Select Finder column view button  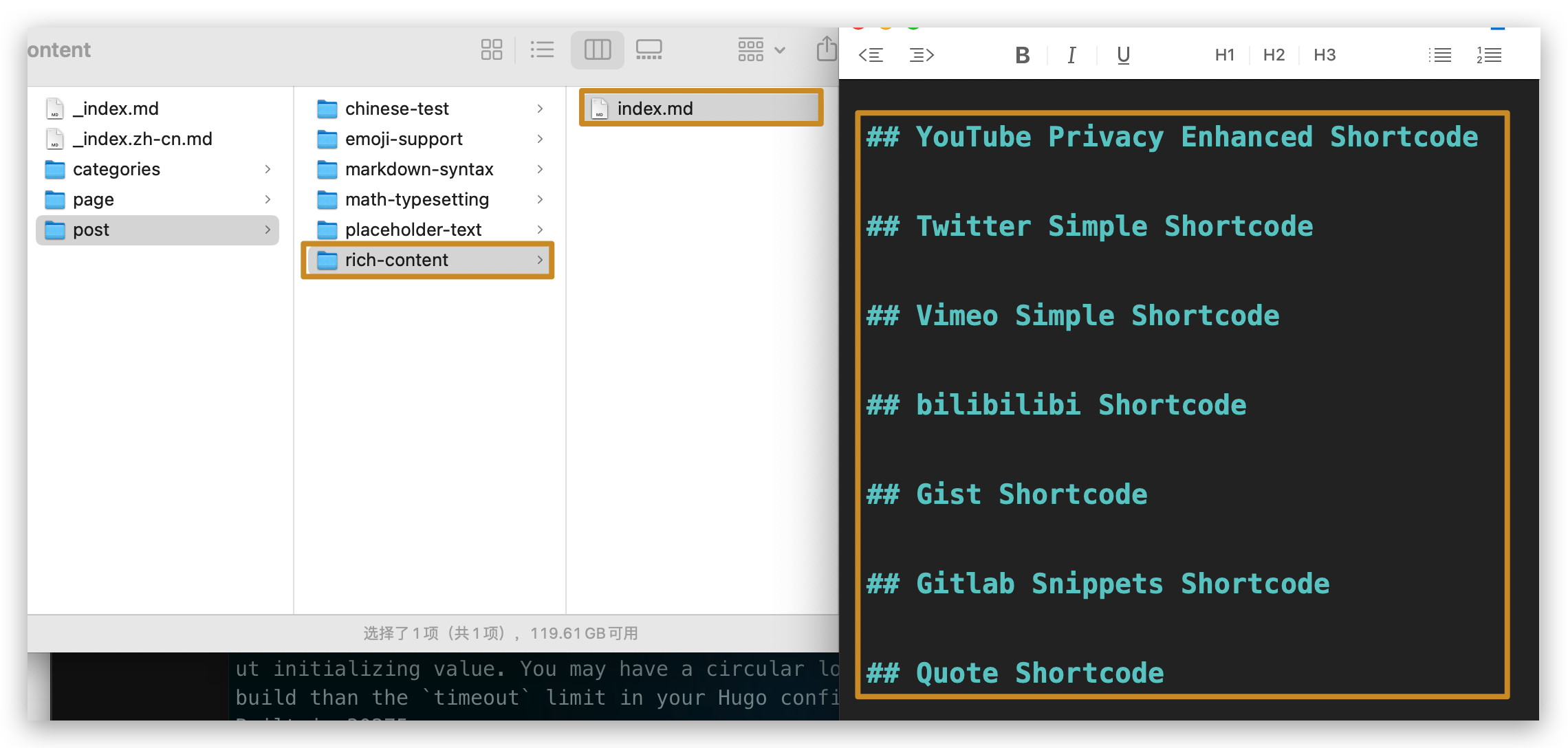(597, 49)
